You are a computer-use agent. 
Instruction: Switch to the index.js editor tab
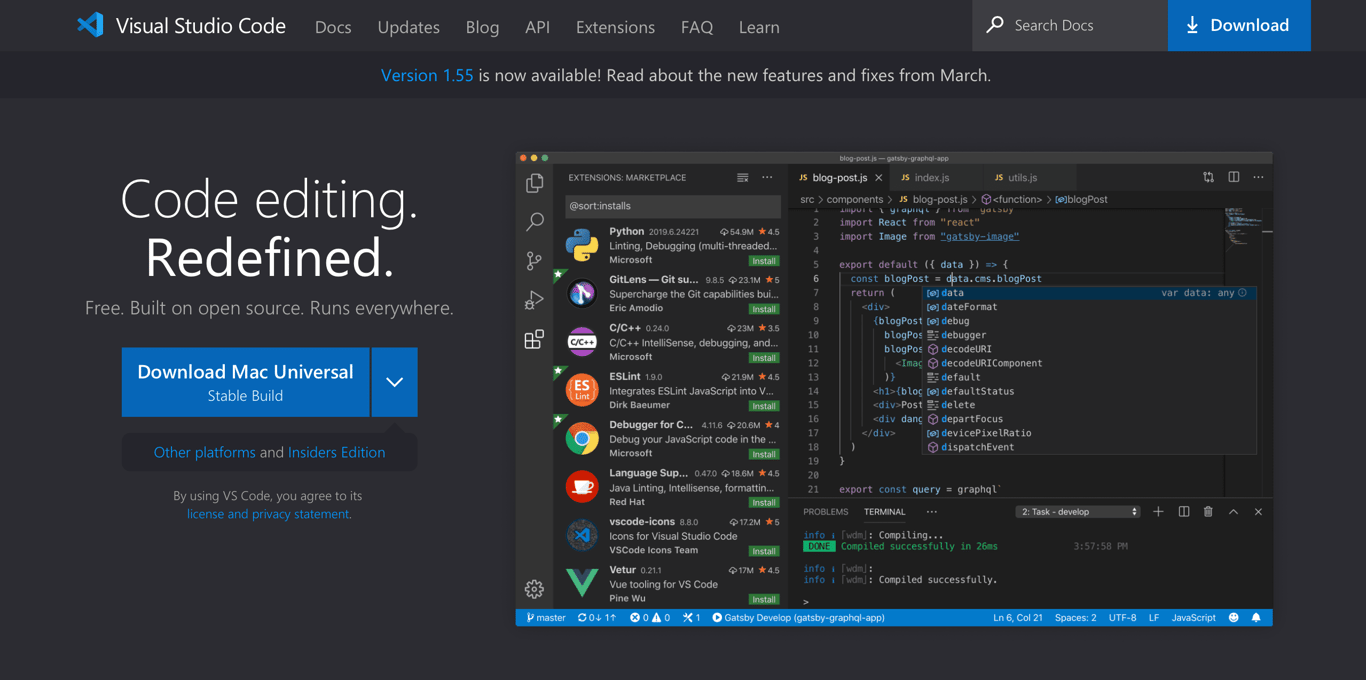pyautogui.click(x=930, y=178)
